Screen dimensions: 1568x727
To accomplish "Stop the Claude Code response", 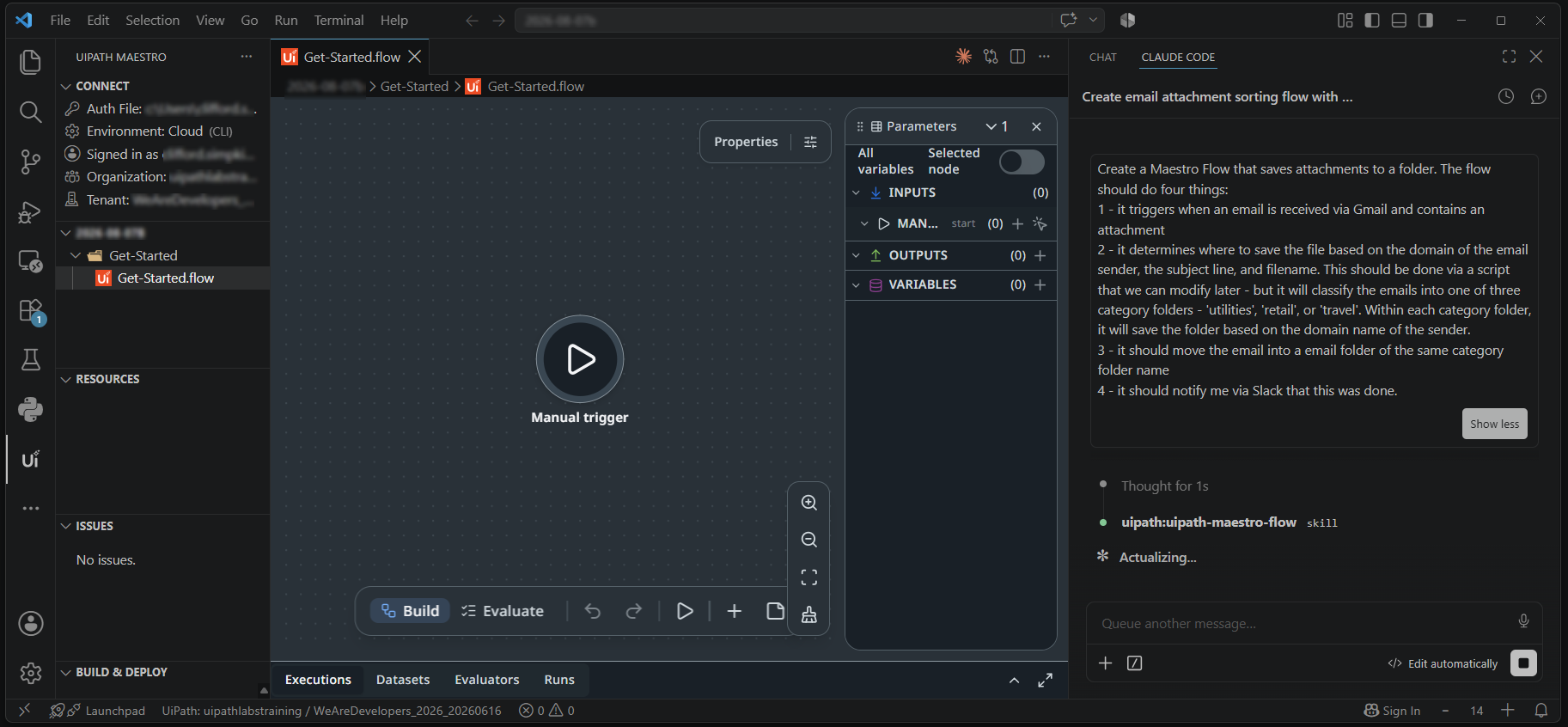I will [1523, 663].
